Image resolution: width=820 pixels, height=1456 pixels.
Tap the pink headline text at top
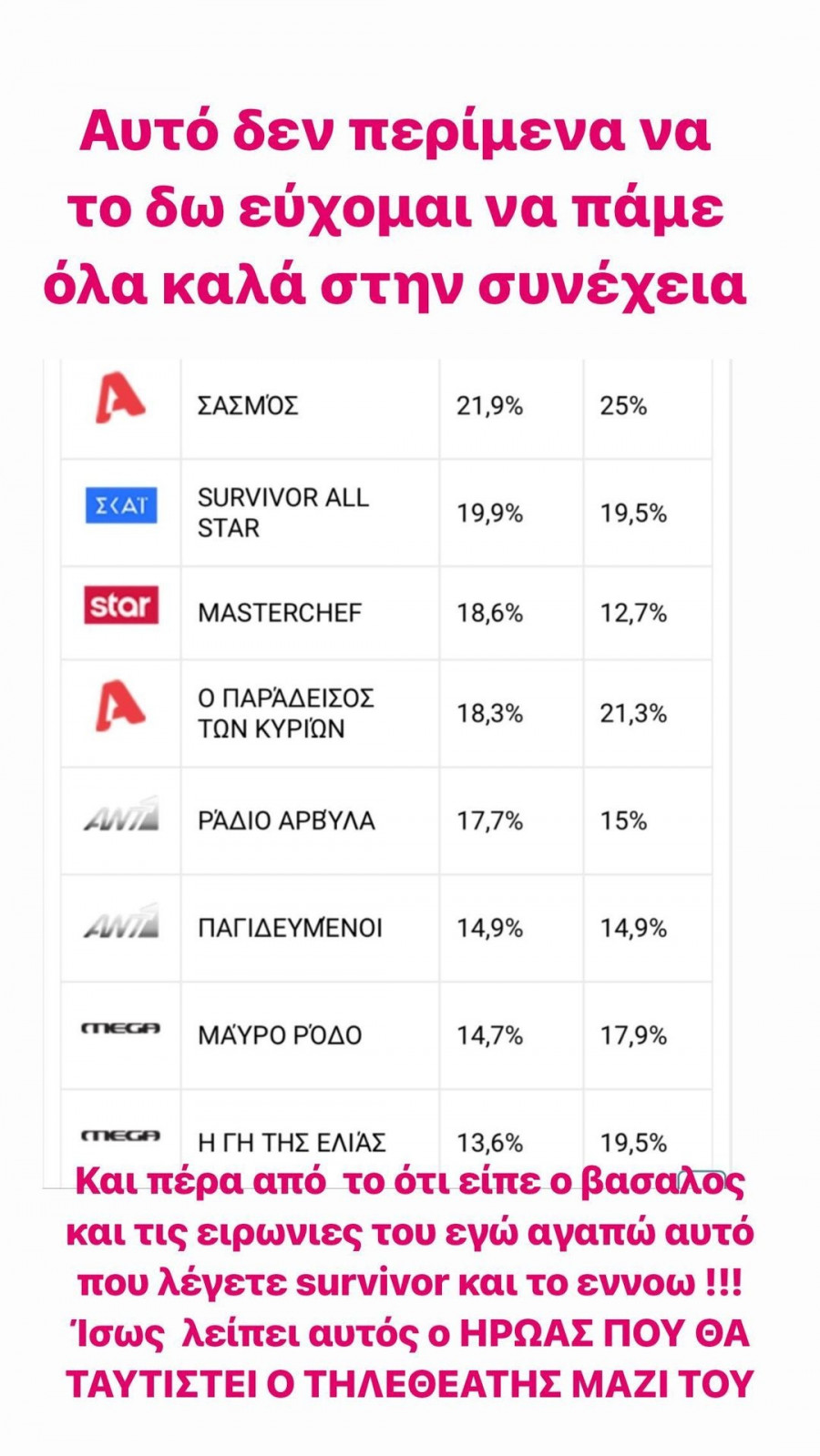click(x=395, y=209)
